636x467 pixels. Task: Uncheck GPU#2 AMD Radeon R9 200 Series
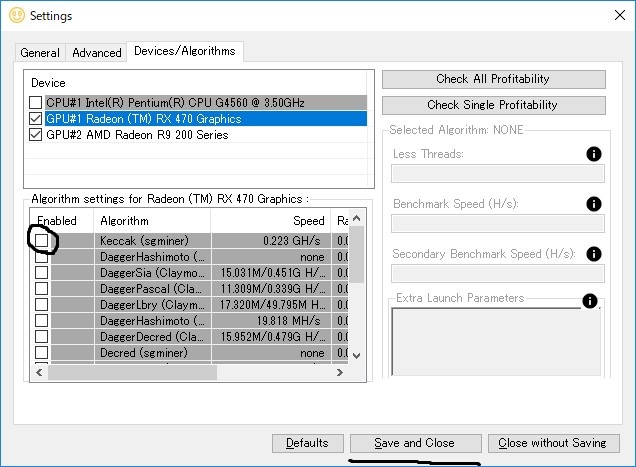[36, 135]
